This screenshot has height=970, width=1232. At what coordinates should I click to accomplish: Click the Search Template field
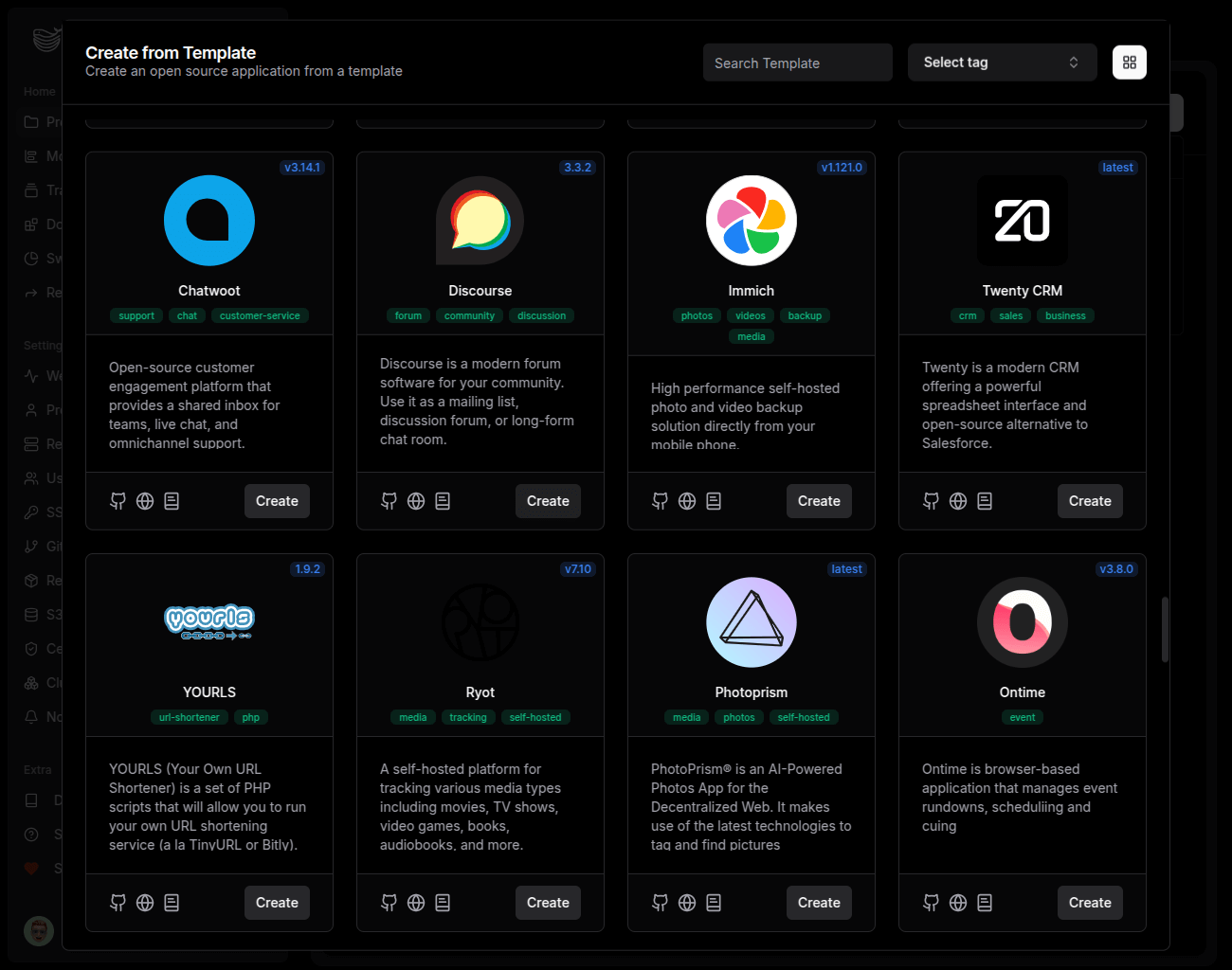797,63
